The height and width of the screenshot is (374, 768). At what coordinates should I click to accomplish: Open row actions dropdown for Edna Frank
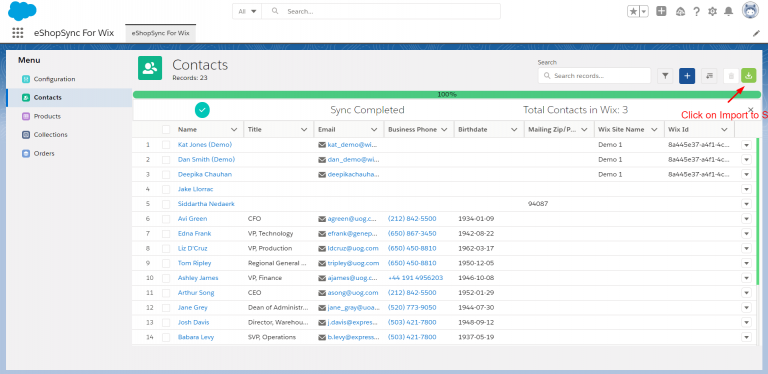point(746,234)
